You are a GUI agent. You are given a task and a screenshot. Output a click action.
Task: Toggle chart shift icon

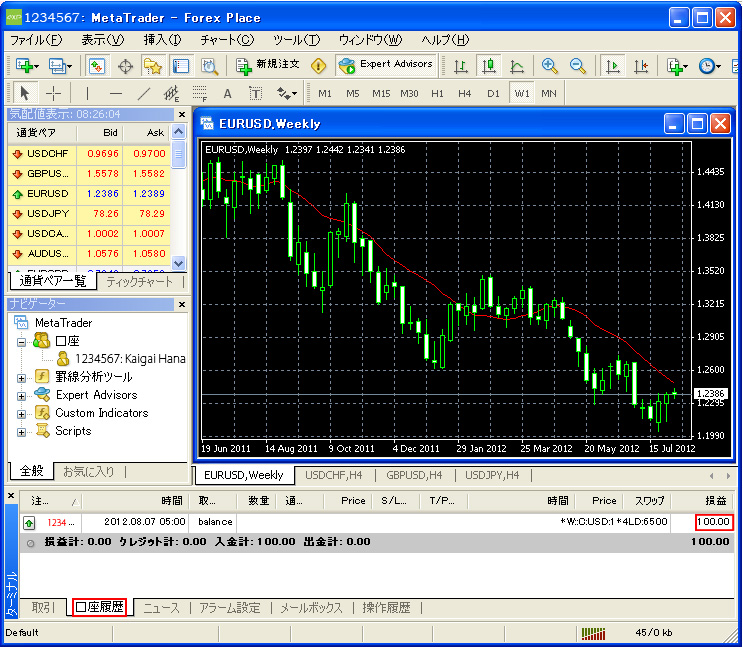pyautogui.click(x=641, y=66)
